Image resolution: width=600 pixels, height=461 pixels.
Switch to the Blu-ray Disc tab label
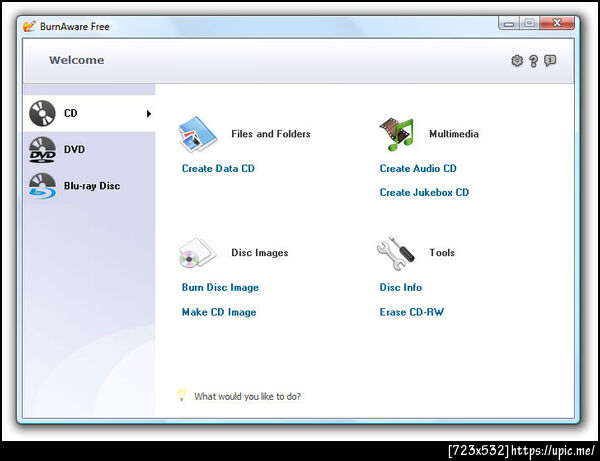(92, 186)
